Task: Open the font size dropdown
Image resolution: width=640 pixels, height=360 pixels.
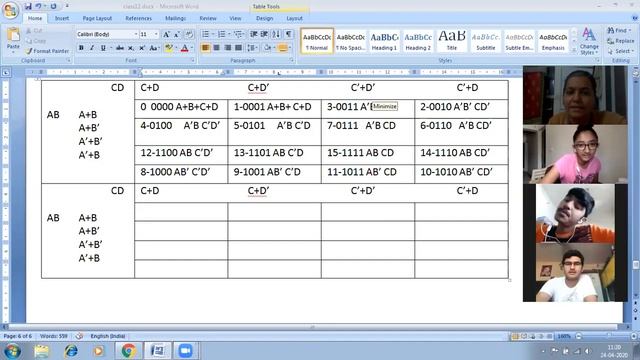Action: tap(156, 34)
